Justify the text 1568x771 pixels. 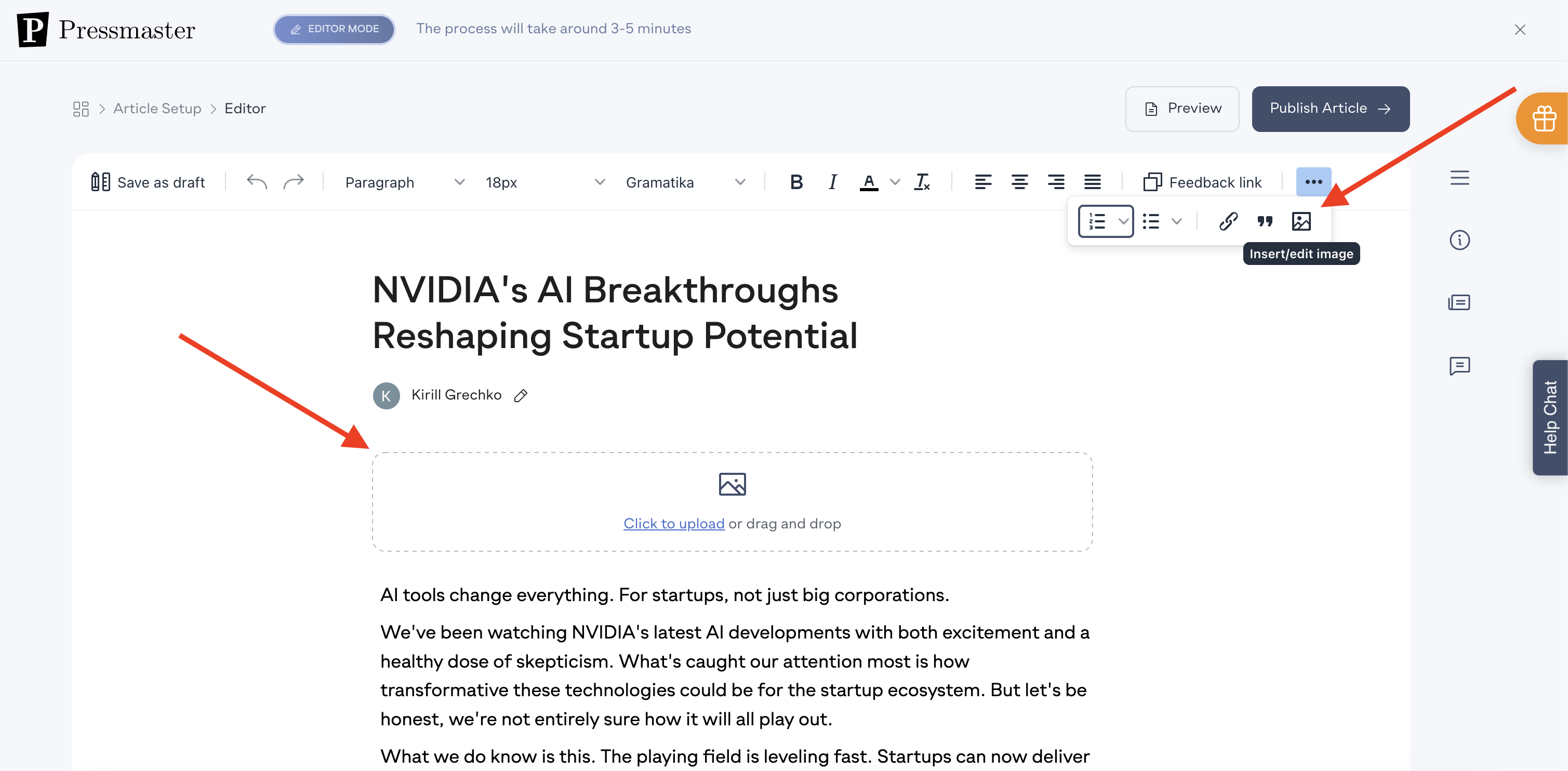coord(1093,182)
